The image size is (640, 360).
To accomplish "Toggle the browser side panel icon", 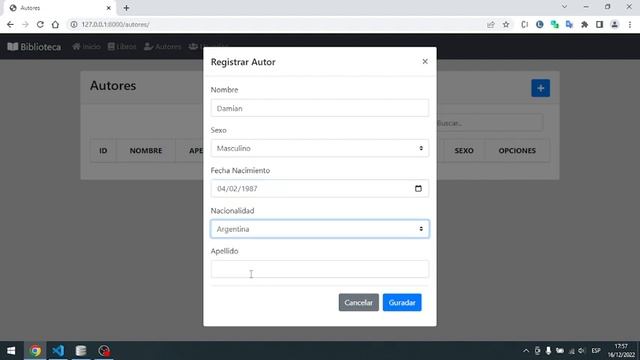I will coord(599,24).
